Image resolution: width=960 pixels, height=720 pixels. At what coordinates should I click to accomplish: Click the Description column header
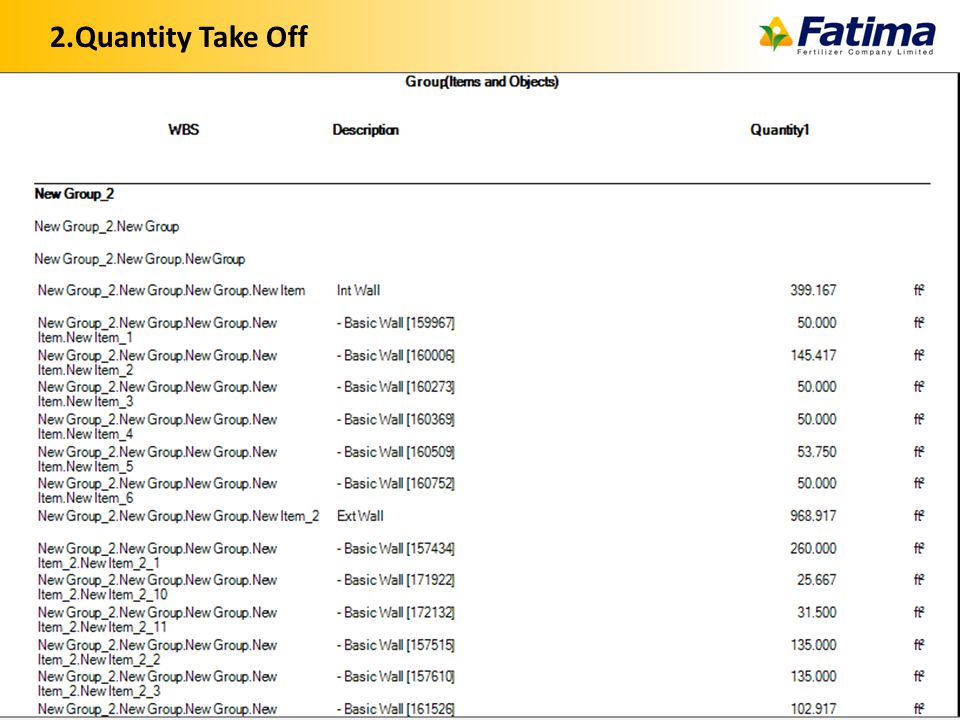coord(366,130)
